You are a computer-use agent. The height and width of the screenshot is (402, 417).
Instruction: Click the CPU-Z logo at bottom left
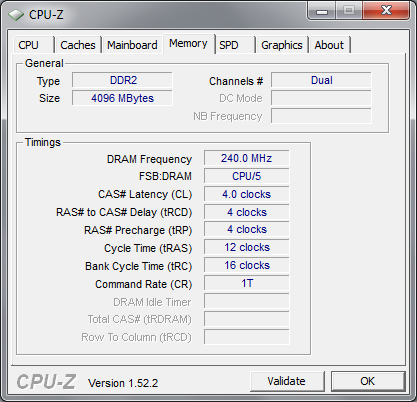coord(46,382)
